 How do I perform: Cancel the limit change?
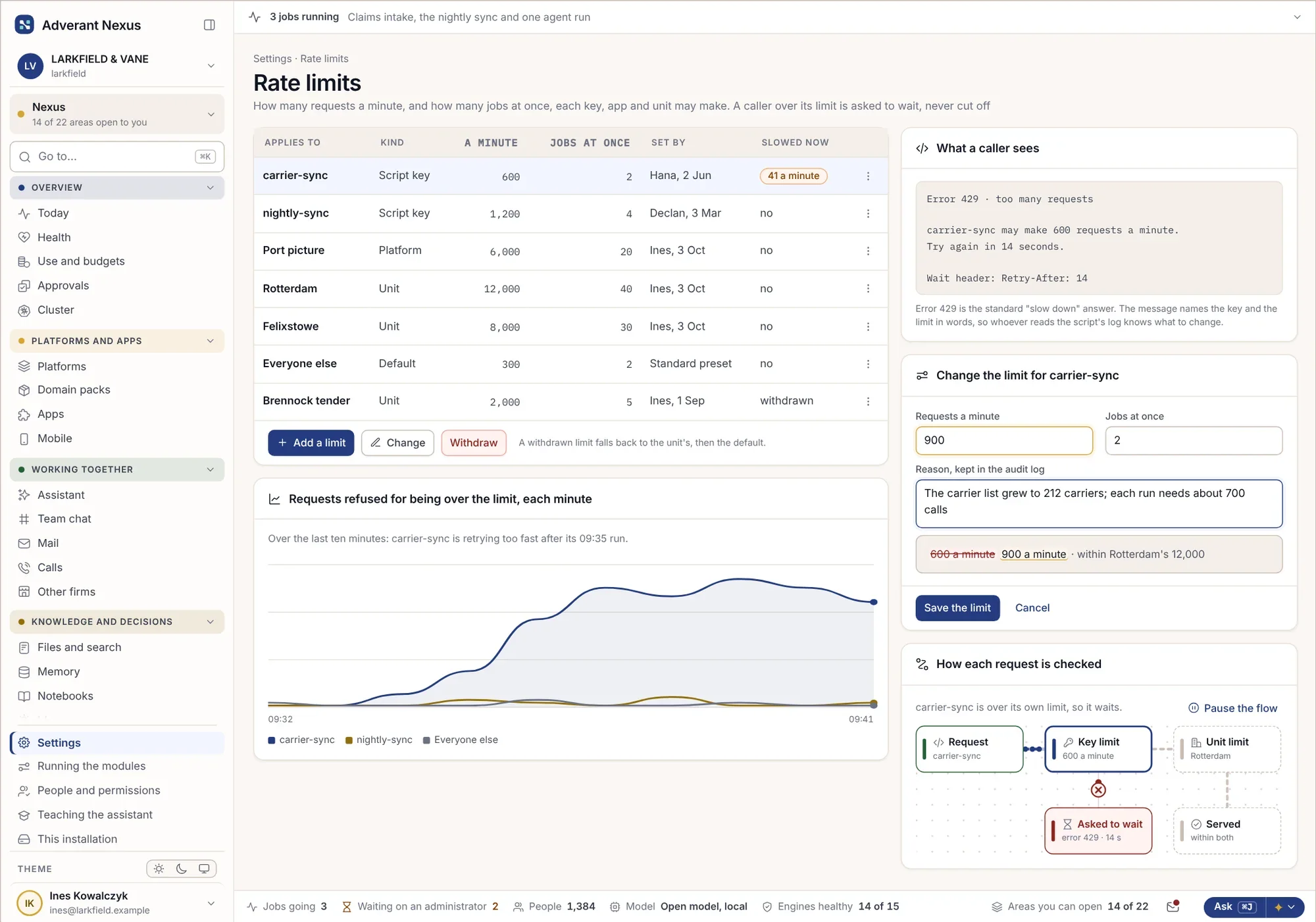pyautogui.click(x=1032, y=608)
